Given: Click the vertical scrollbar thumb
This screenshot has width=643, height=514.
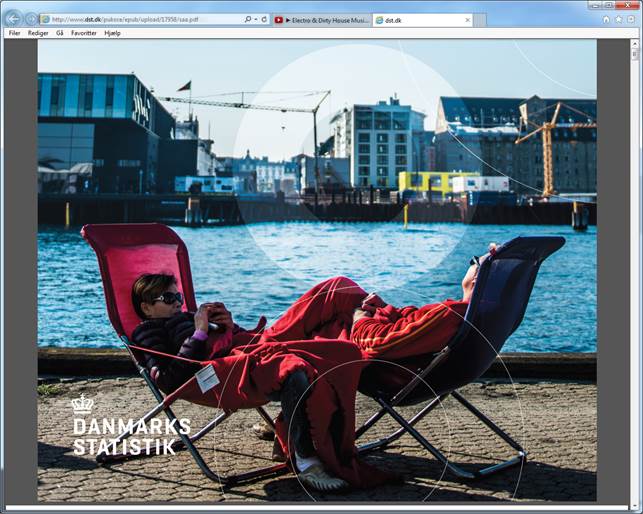Looking at the screenshot, I should pyautogui.click(x=635, y=54).
